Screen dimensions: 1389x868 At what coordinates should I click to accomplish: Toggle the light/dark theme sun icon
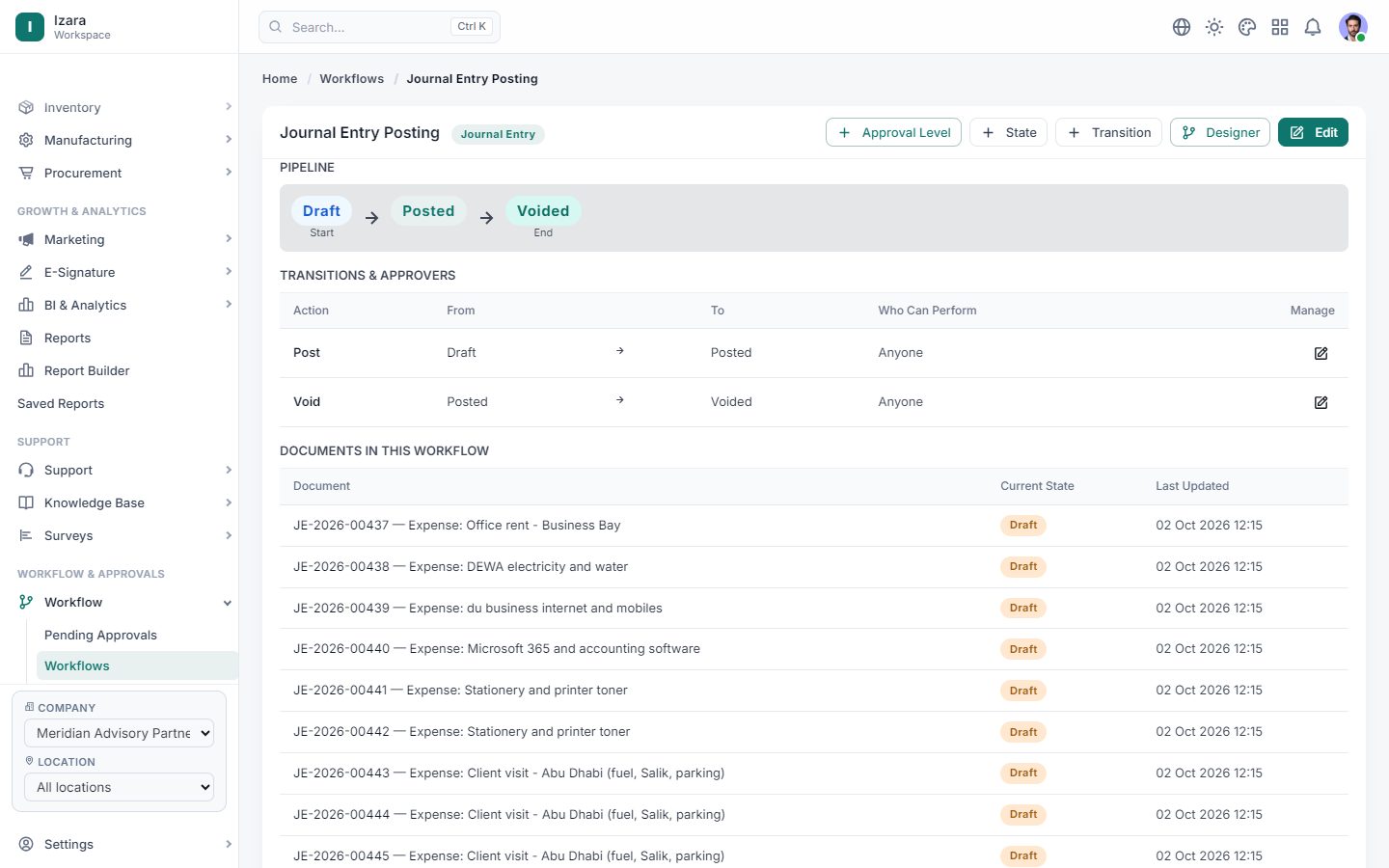coord(1214,27)
